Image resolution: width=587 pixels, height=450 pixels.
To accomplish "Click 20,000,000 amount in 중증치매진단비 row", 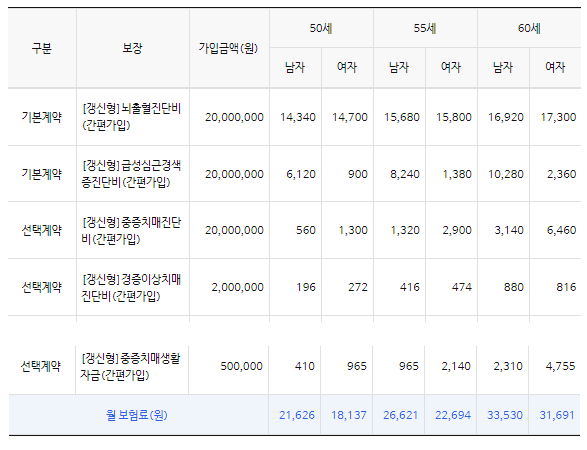I will tap(234, 230).
